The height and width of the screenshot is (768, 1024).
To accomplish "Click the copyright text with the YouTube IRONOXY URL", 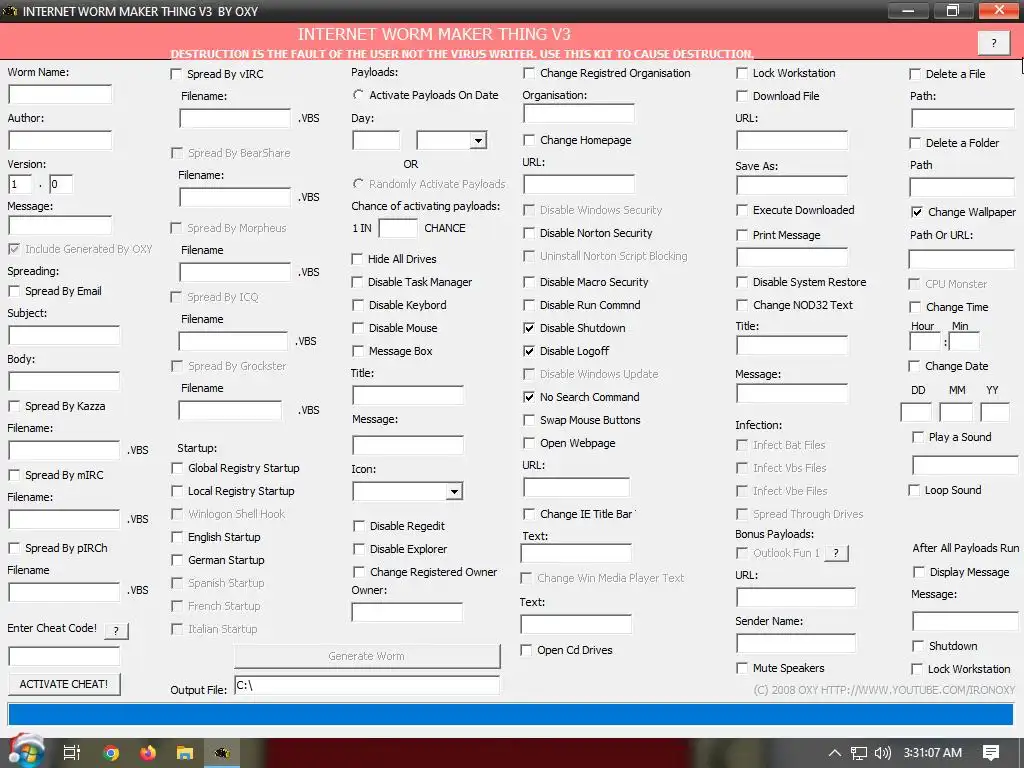I will pyautogui.click(x=884, y=690).
